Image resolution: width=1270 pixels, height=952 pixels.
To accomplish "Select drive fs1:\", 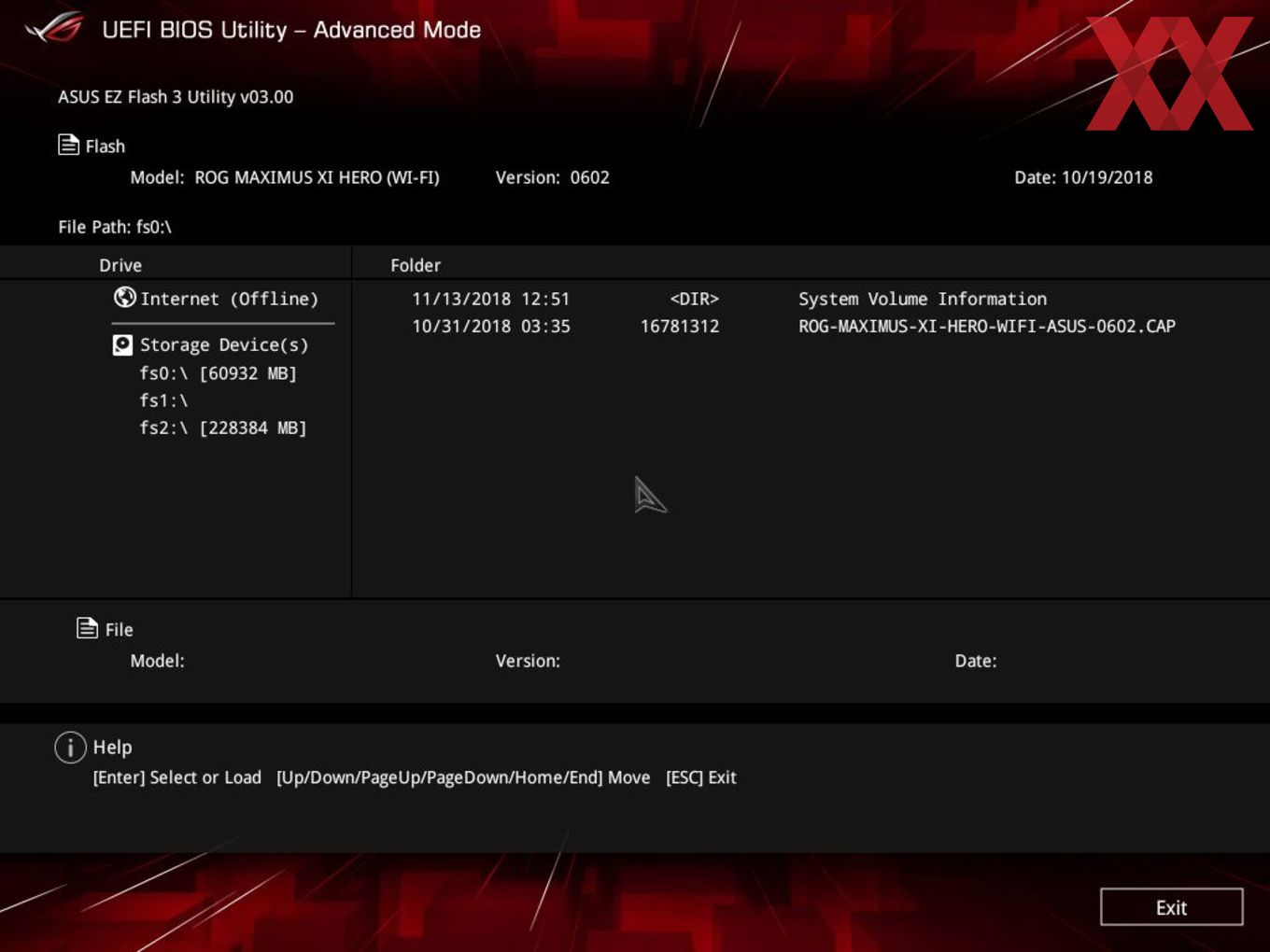I will click(163, 400).
